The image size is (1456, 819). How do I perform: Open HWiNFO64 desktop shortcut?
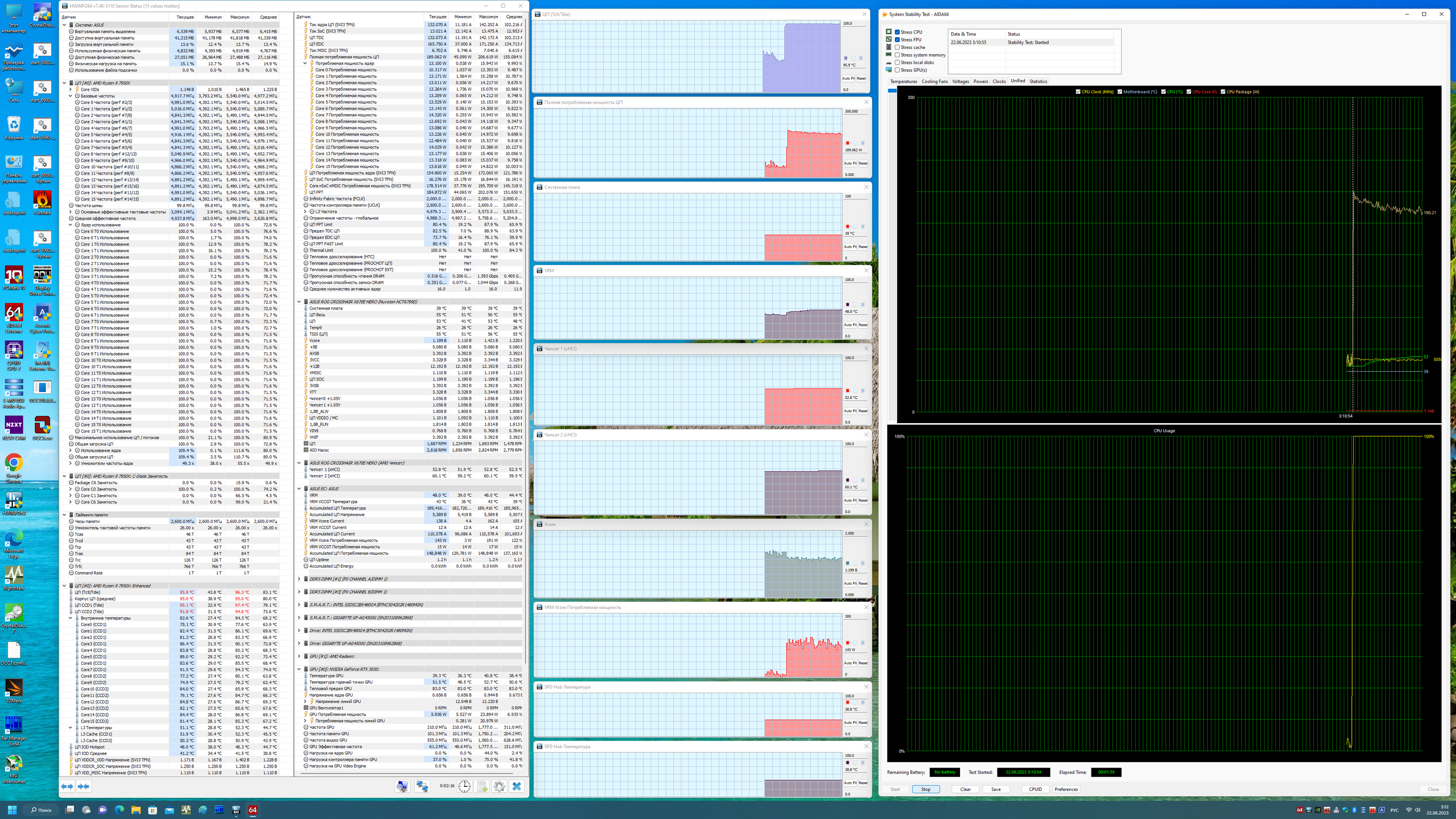tap(14, 503)
